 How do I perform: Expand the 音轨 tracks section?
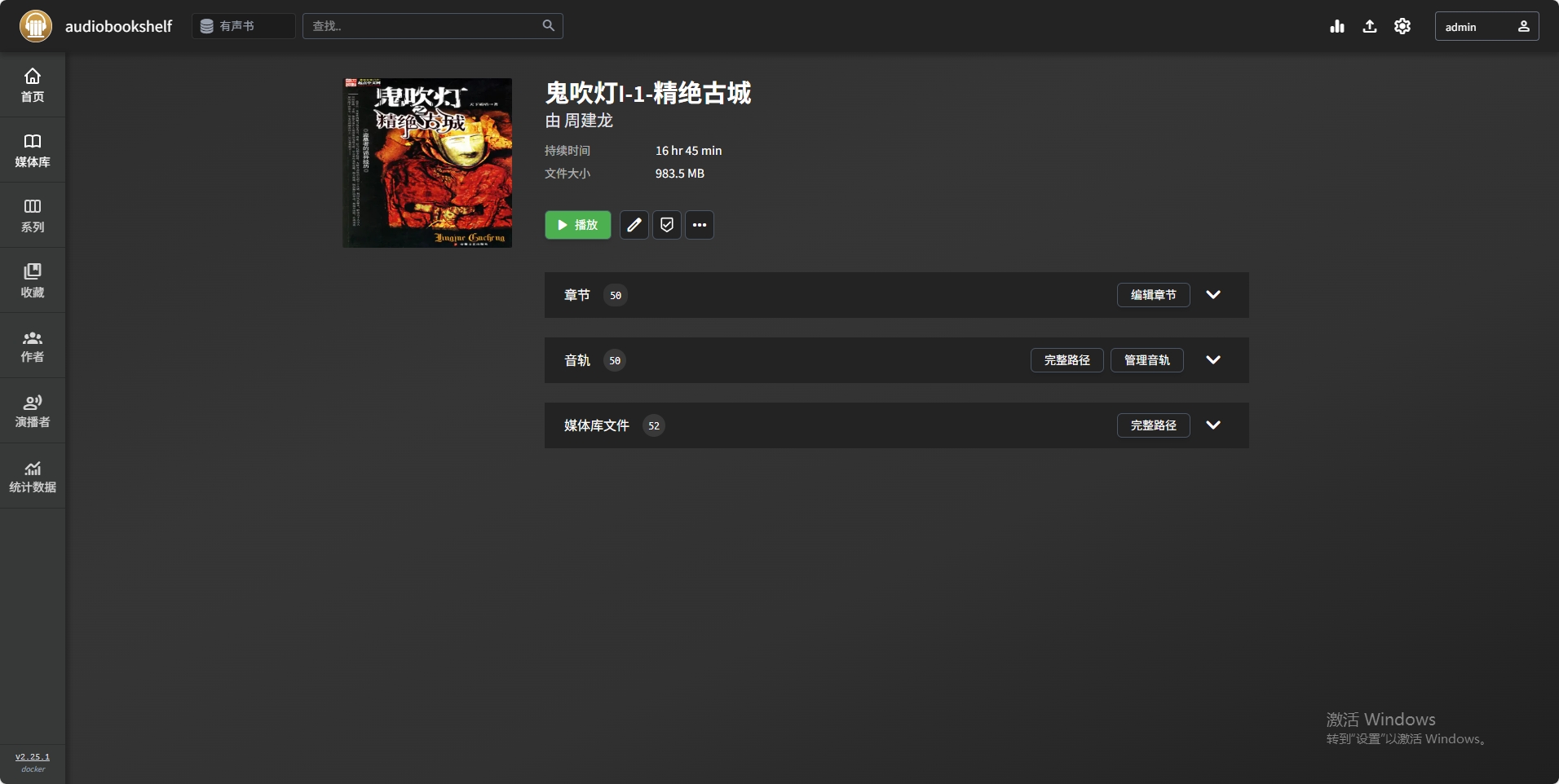[x=1213, y=360]
